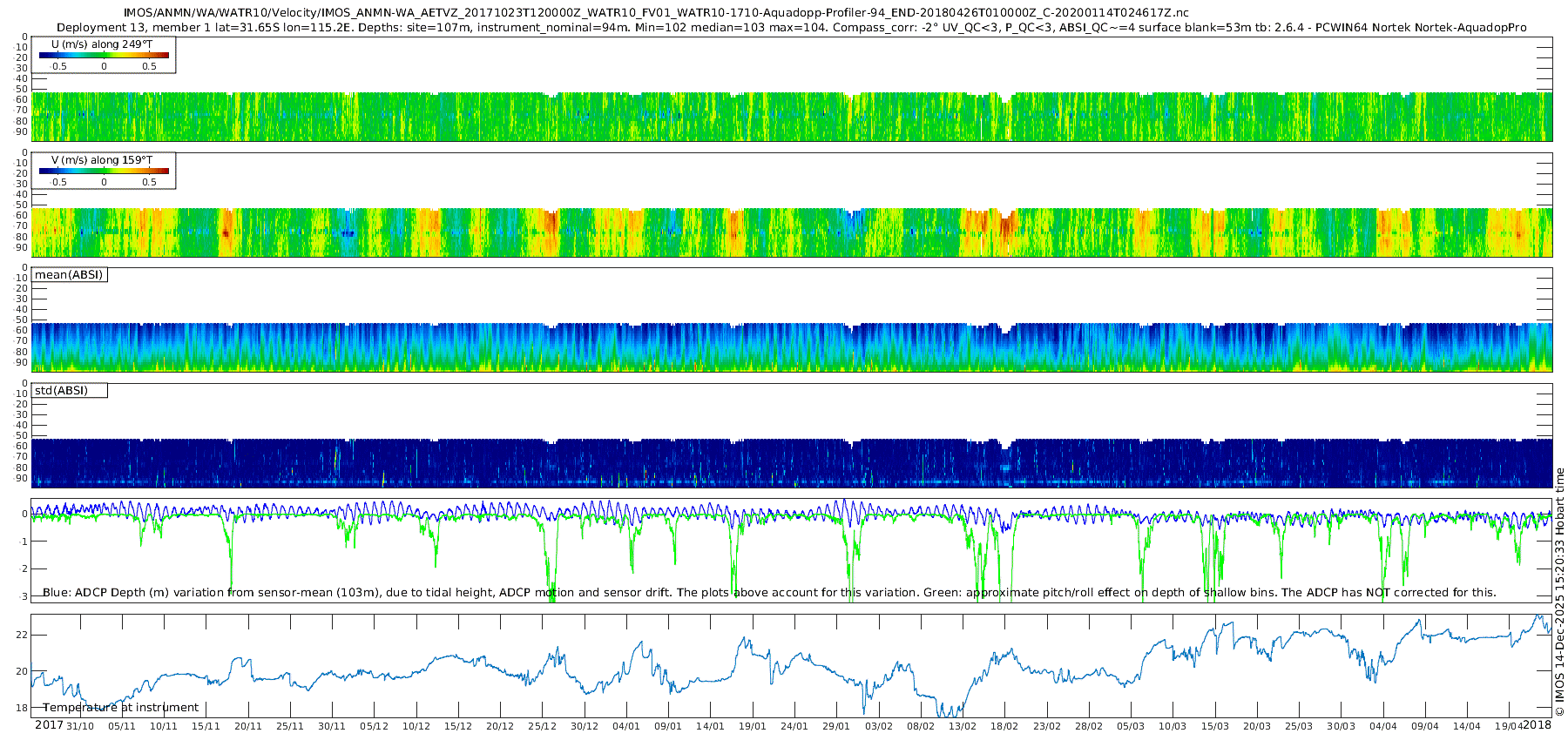This screenshot has width=1568, height=740.
Task: Click the 31/10 date tick label
Action: click(80, 726)
